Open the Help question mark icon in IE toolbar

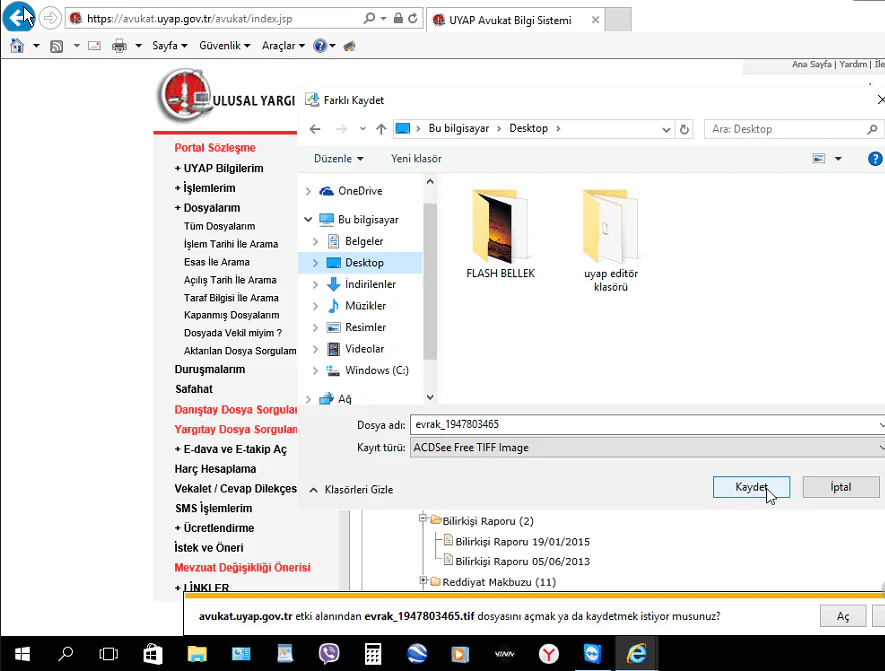pyautogui.click(x=319, y=46)
